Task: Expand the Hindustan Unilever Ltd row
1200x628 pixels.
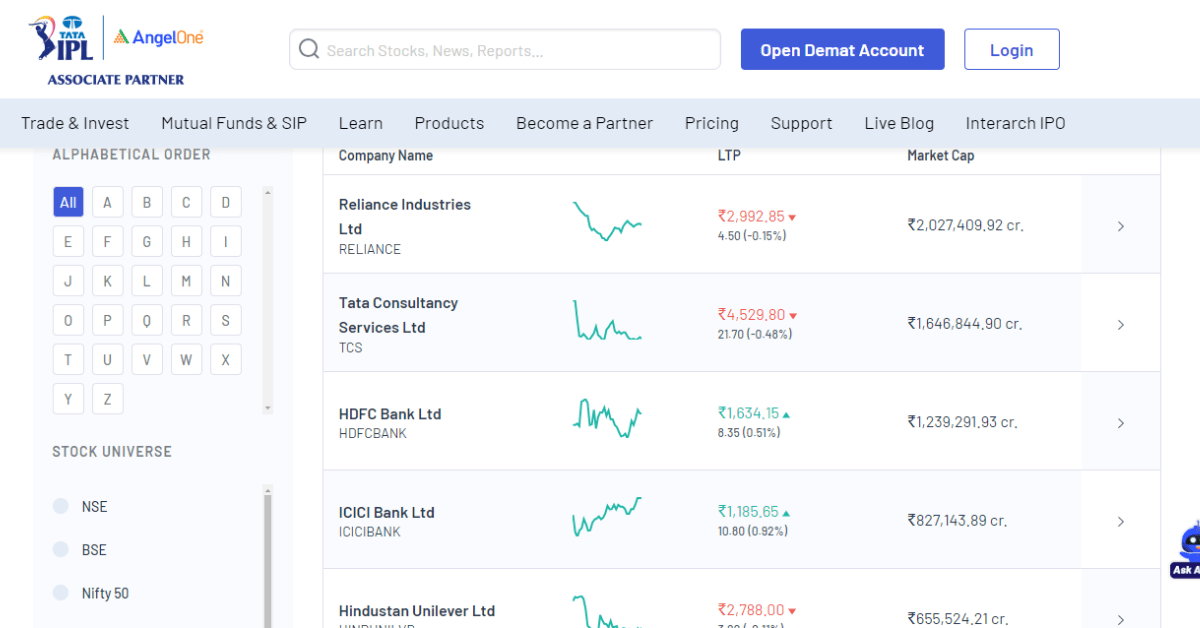Action: [1121, 618]
